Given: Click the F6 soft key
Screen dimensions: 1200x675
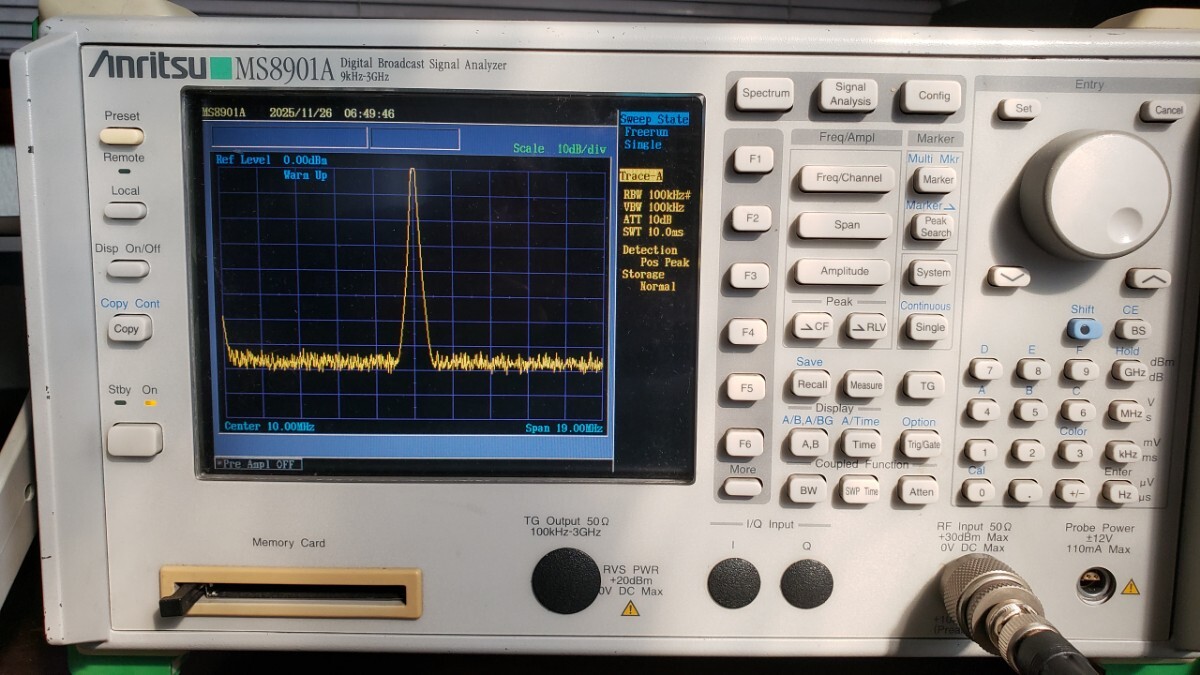Looking at the screenshot, I should (743, 442).
